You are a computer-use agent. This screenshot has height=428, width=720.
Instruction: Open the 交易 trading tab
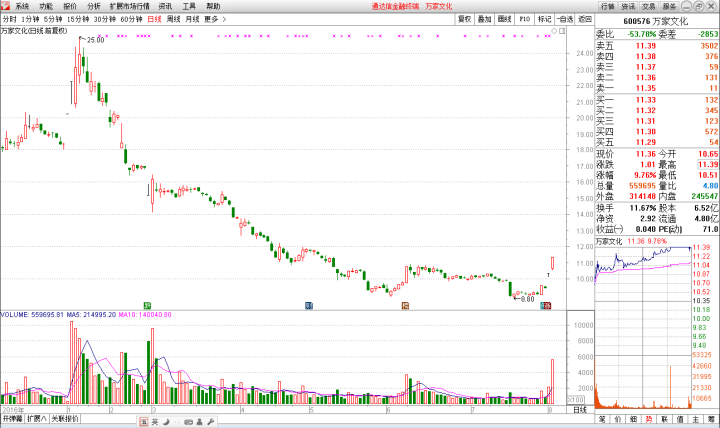pyautogui.click(x=648, y=6)
